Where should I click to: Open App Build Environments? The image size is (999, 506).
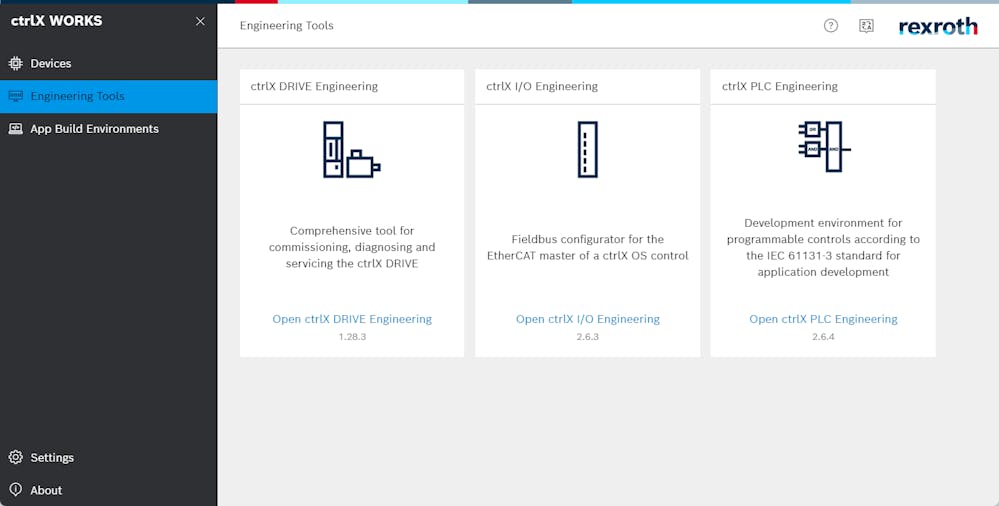click(x=108, y=129)
